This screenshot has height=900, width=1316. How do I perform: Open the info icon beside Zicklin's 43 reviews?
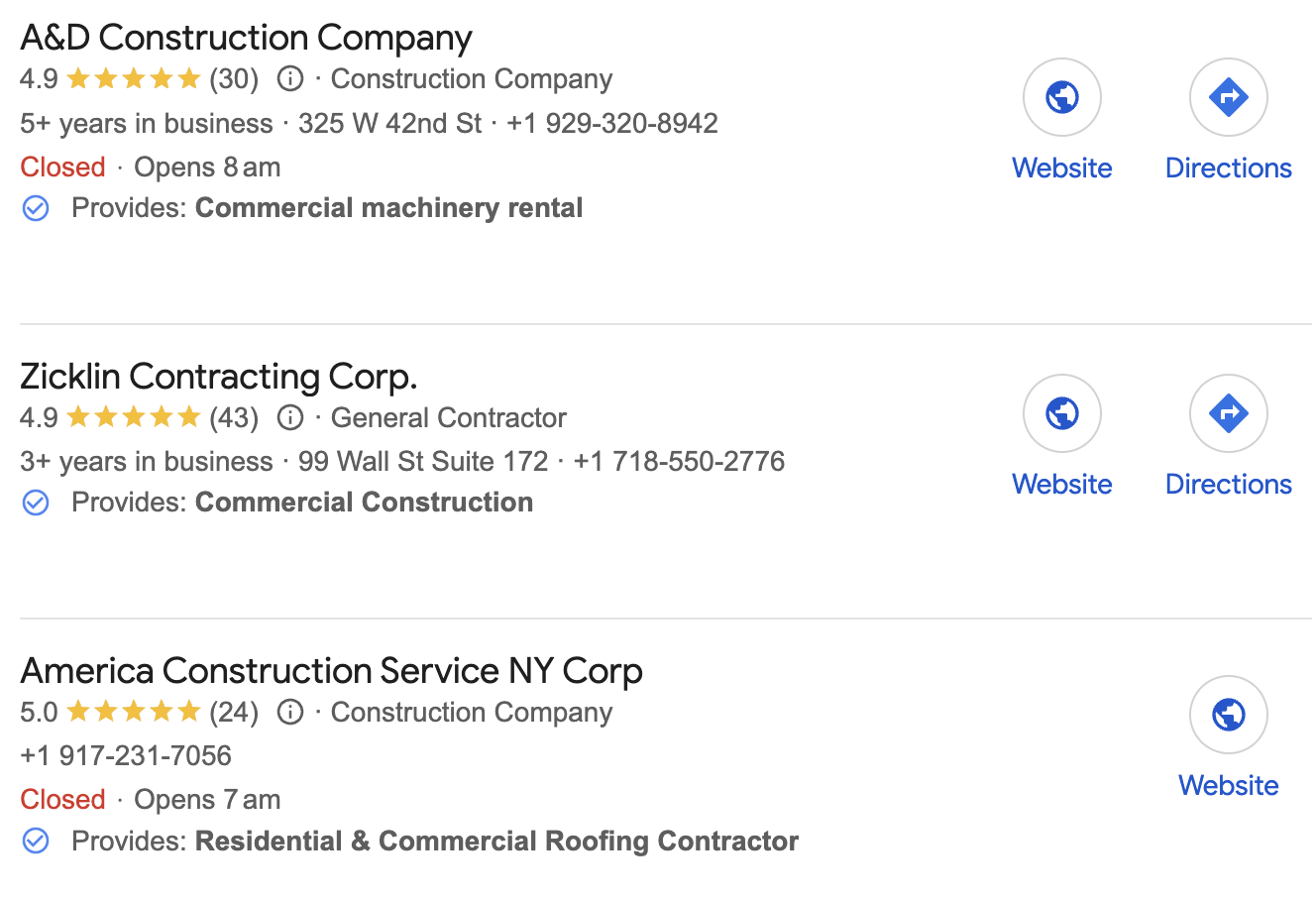[x=290, y=417]
